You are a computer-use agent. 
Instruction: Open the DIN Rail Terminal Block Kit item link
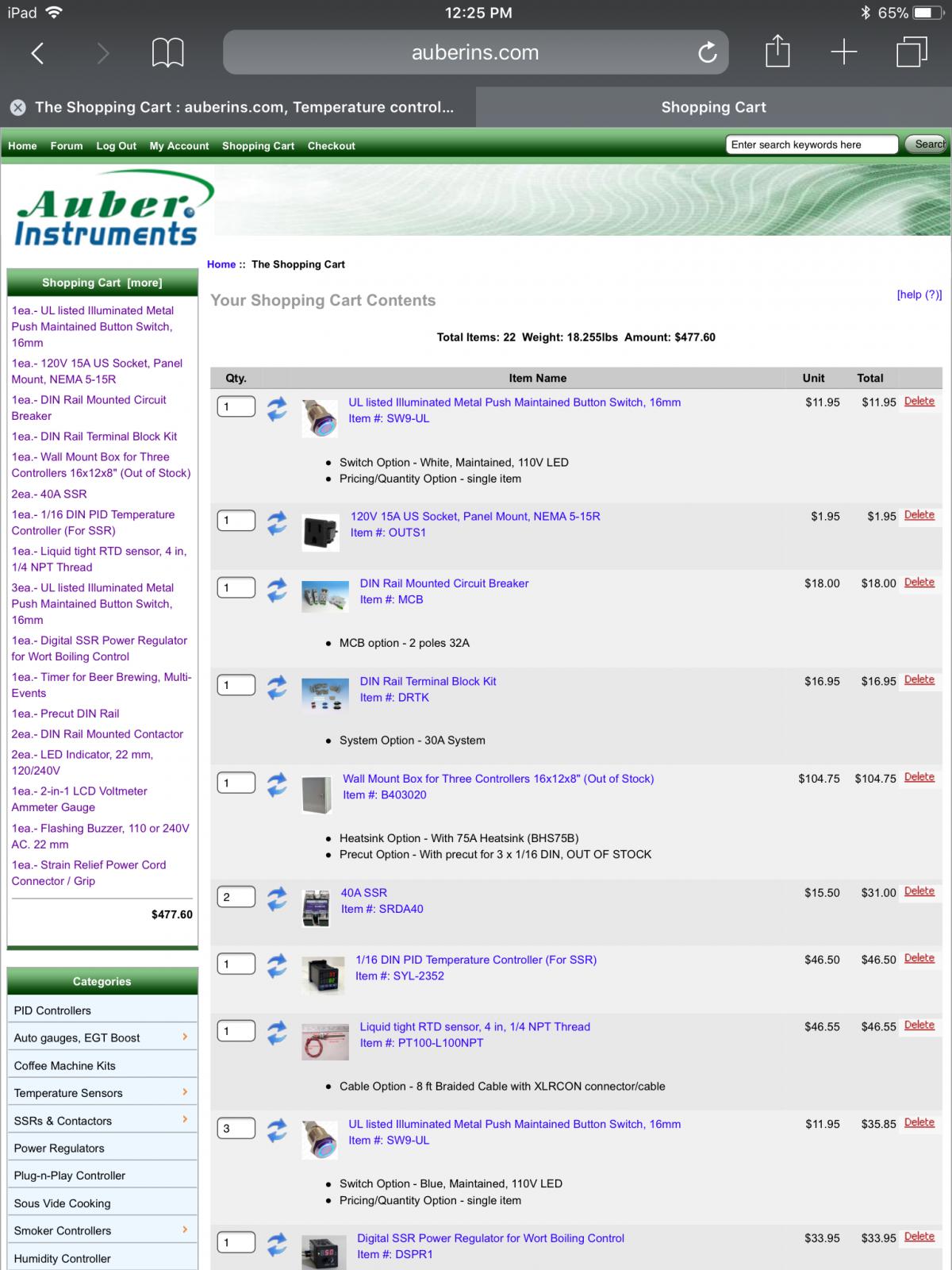(428, 681)
